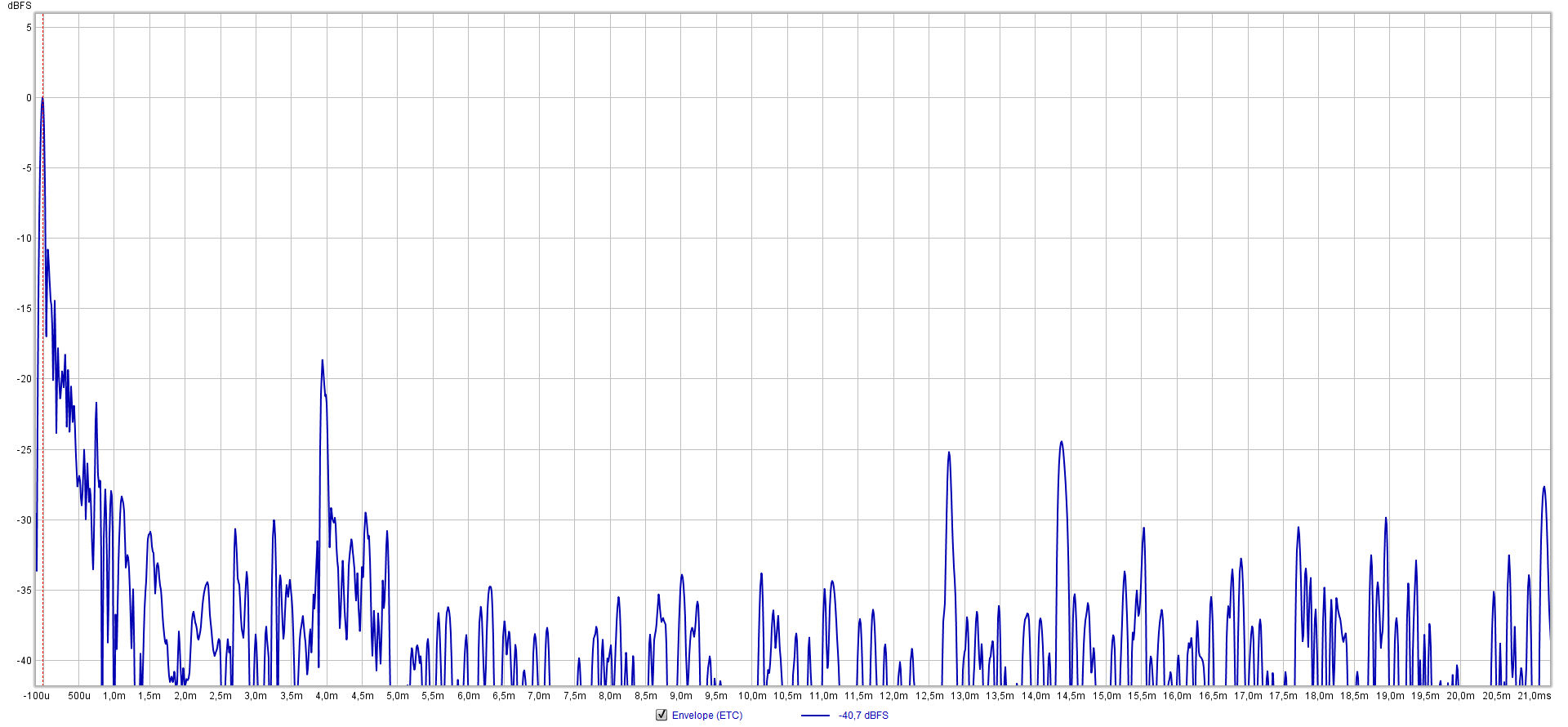Image resolution: width=1568 pixels, height=727 pixels.
Task: Select the tall peak just before 13,0m
Action: coord(949,453)
